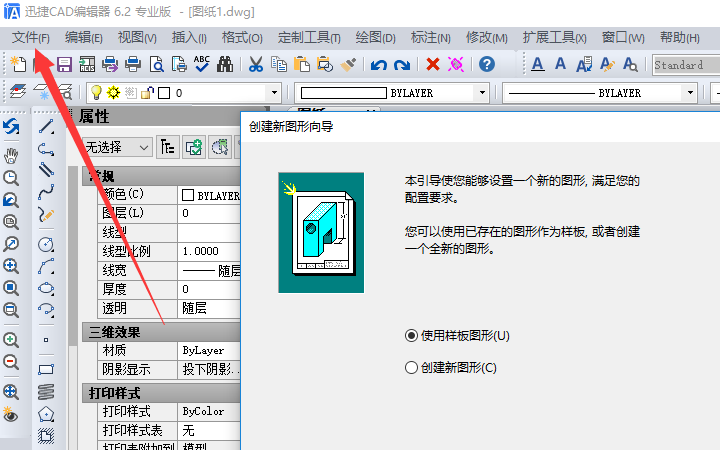720x450 pixels.
Task: Click the wizard preview image in dialog
Action: (x=321, y=232)
